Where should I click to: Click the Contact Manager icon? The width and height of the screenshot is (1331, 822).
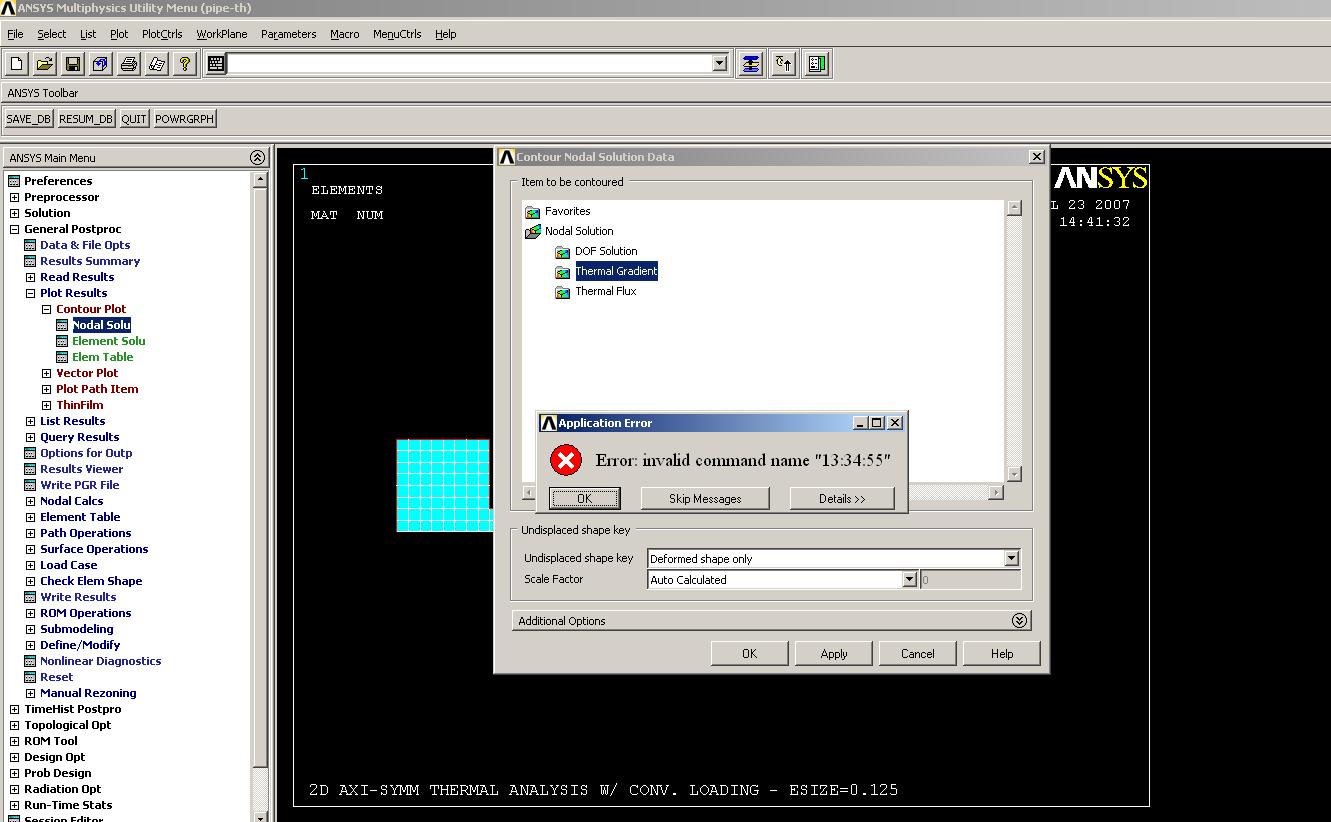(x=817, y=64)
